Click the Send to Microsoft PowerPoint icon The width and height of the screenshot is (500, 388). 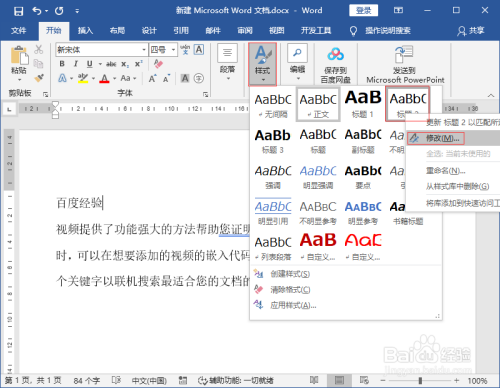coord(404,55)
